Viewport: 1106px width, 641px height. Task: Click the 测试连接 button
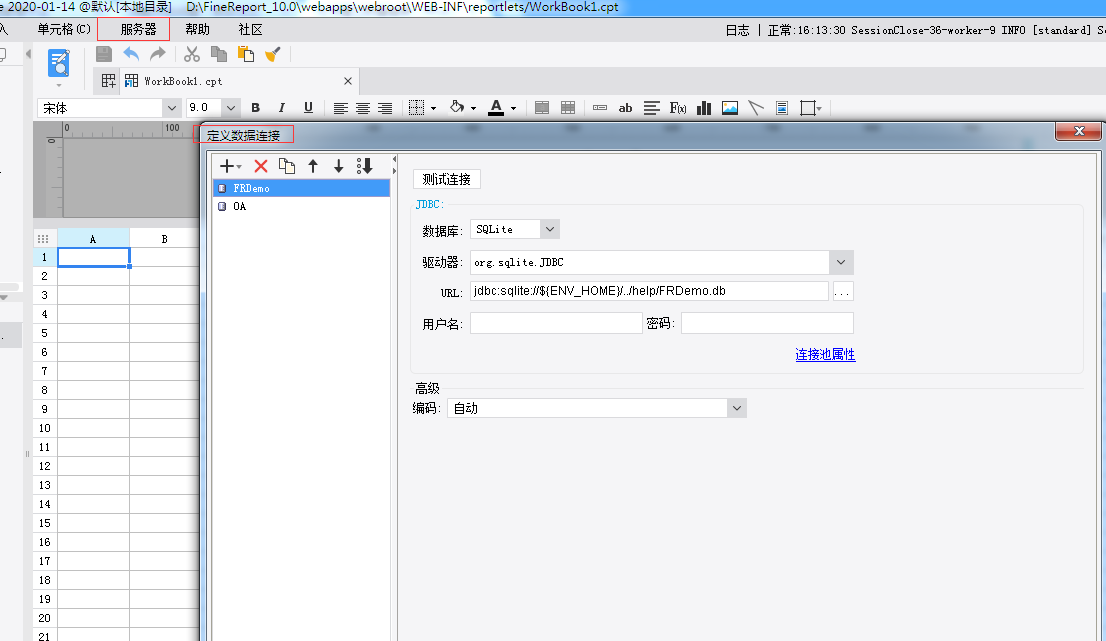tap(446, 179)
